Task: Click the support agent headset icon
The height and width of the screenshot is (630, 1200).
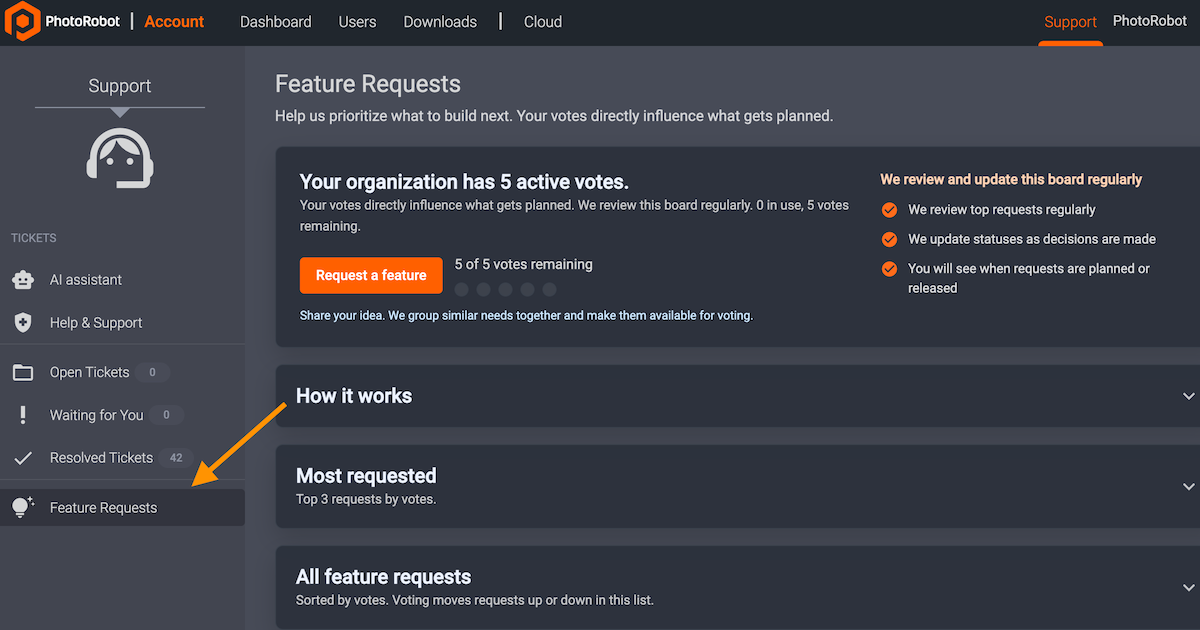Action: (x=120, y=158)
